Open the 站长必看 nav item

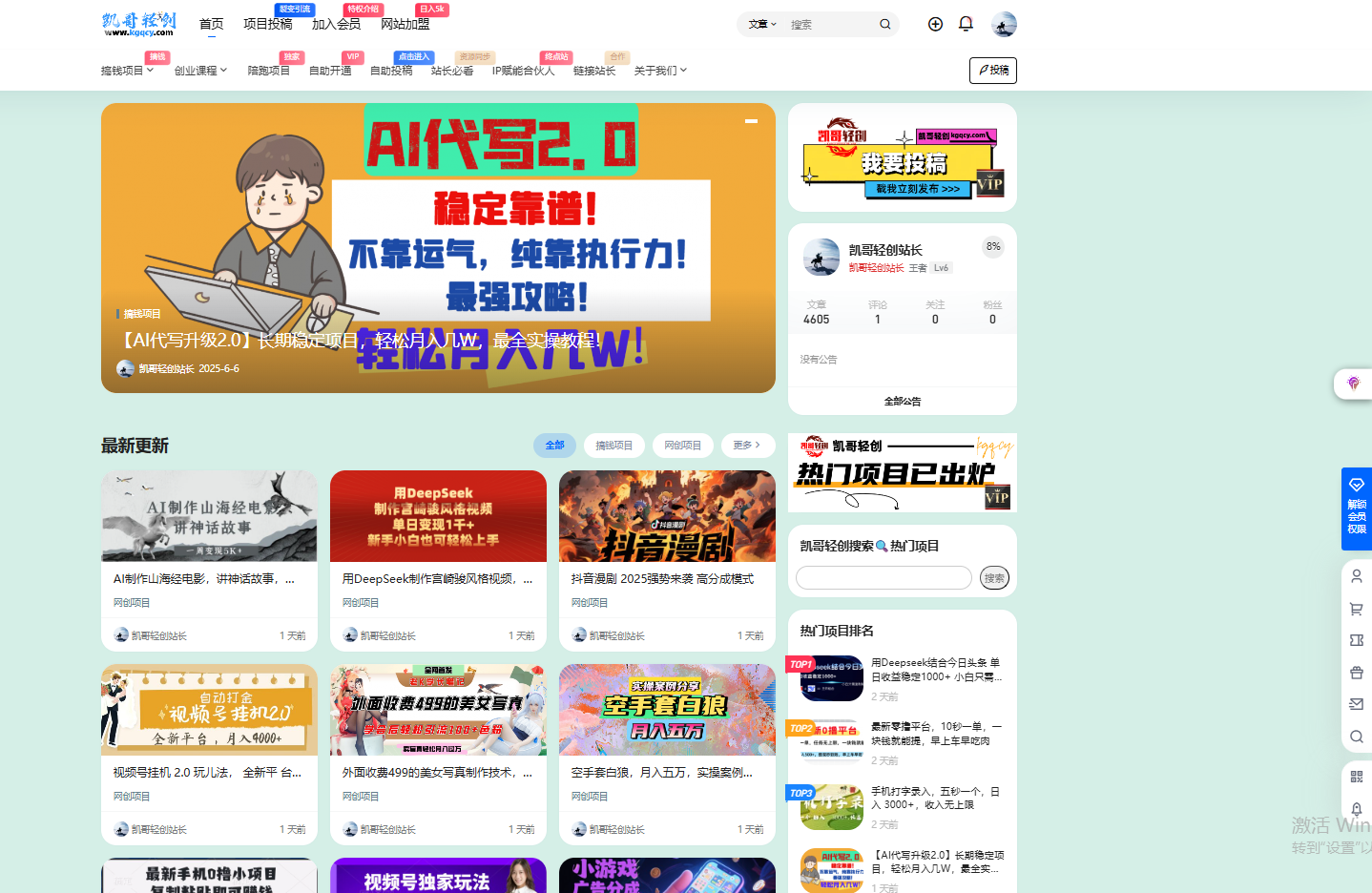pos(452,71)
